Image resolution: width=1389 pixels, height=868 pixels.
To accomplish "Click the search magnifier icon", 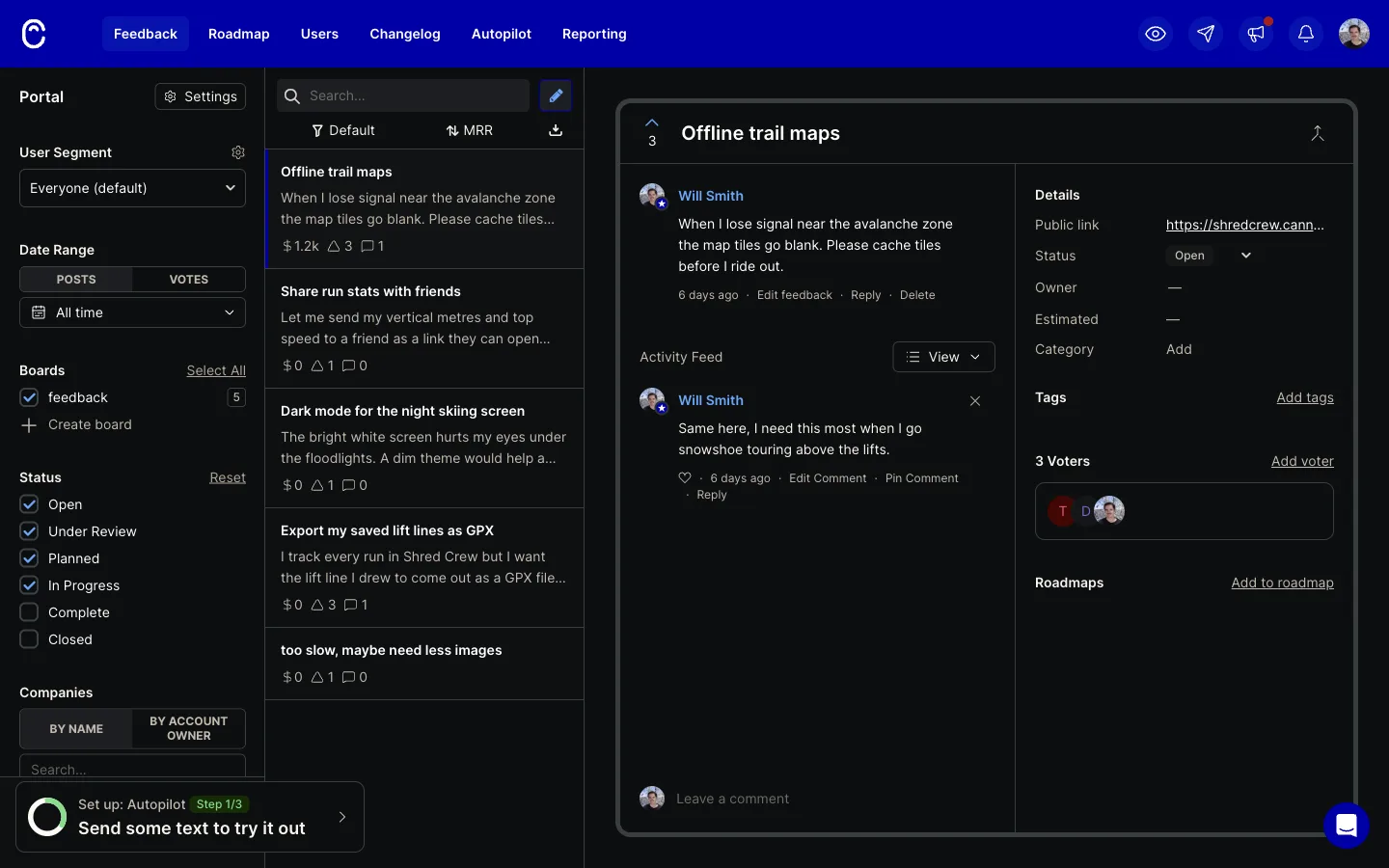I will [292, 95].
